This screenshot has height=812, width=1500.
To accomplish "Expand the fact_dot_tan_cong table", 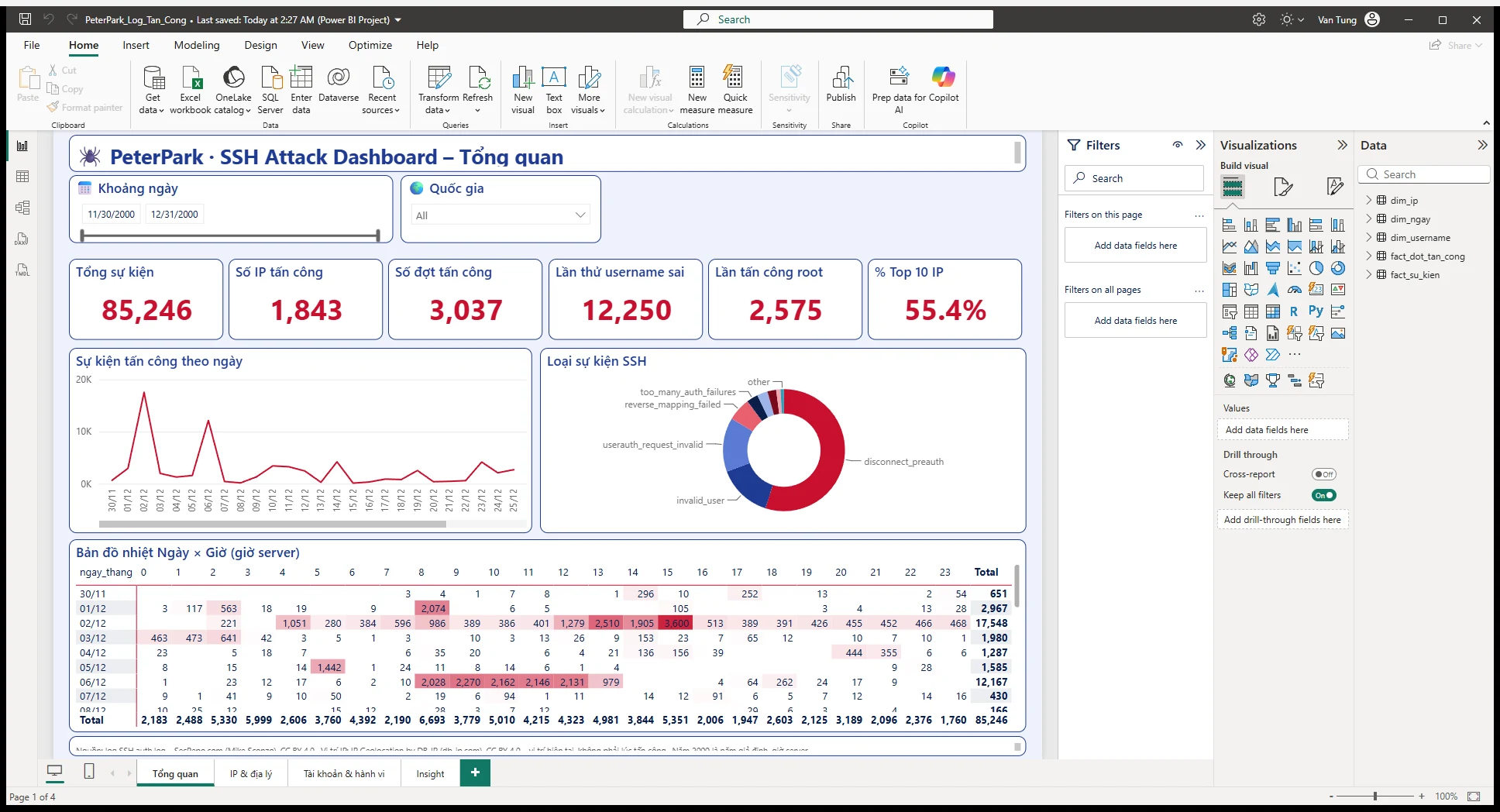I will pos(1368,256).
